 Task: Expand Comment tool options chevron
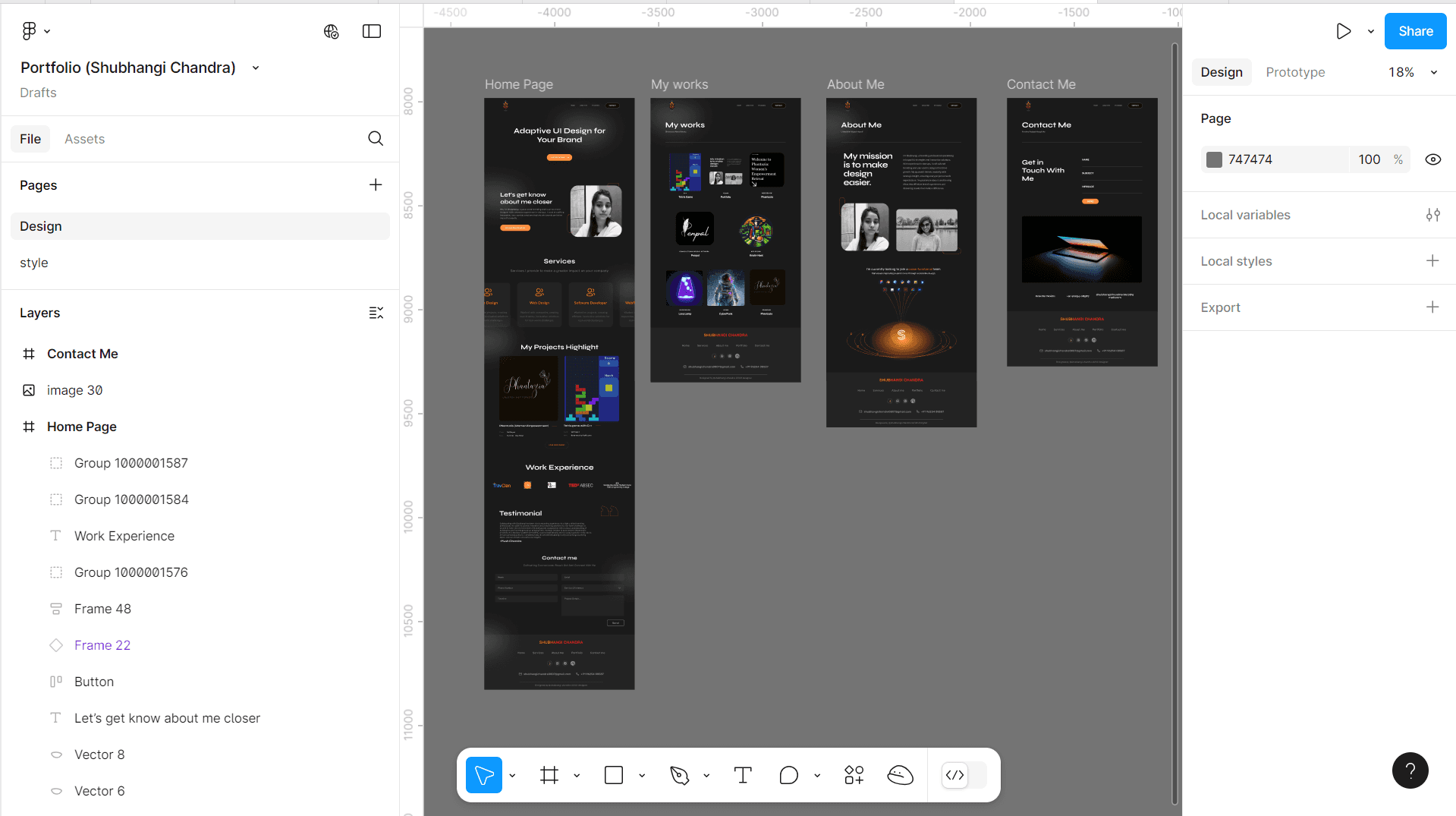[x=817, y=775]
